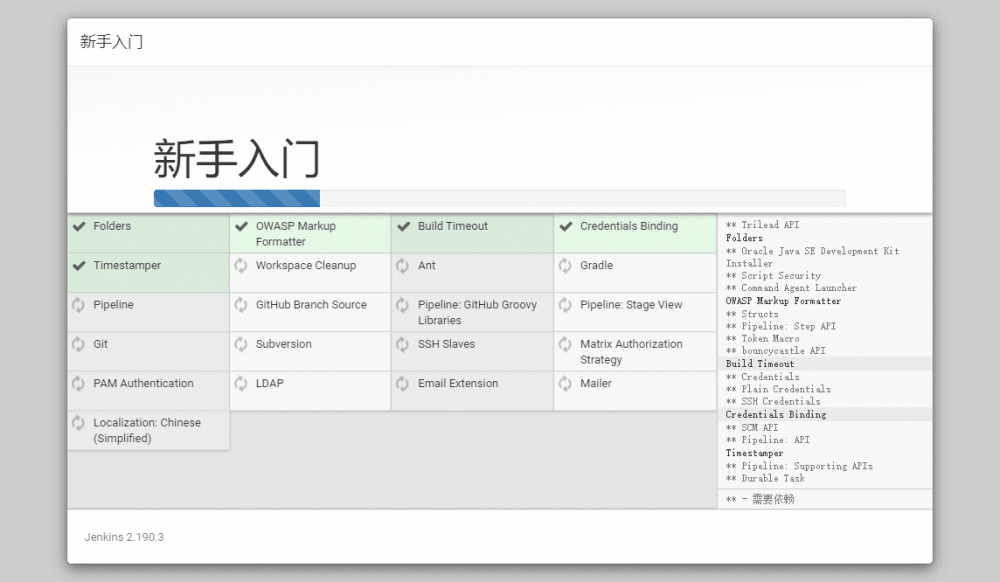1000x582 pixels.
Task: Click the spinner icon next to Gradle
Action: pyautogui.click(x=564, y=266)
